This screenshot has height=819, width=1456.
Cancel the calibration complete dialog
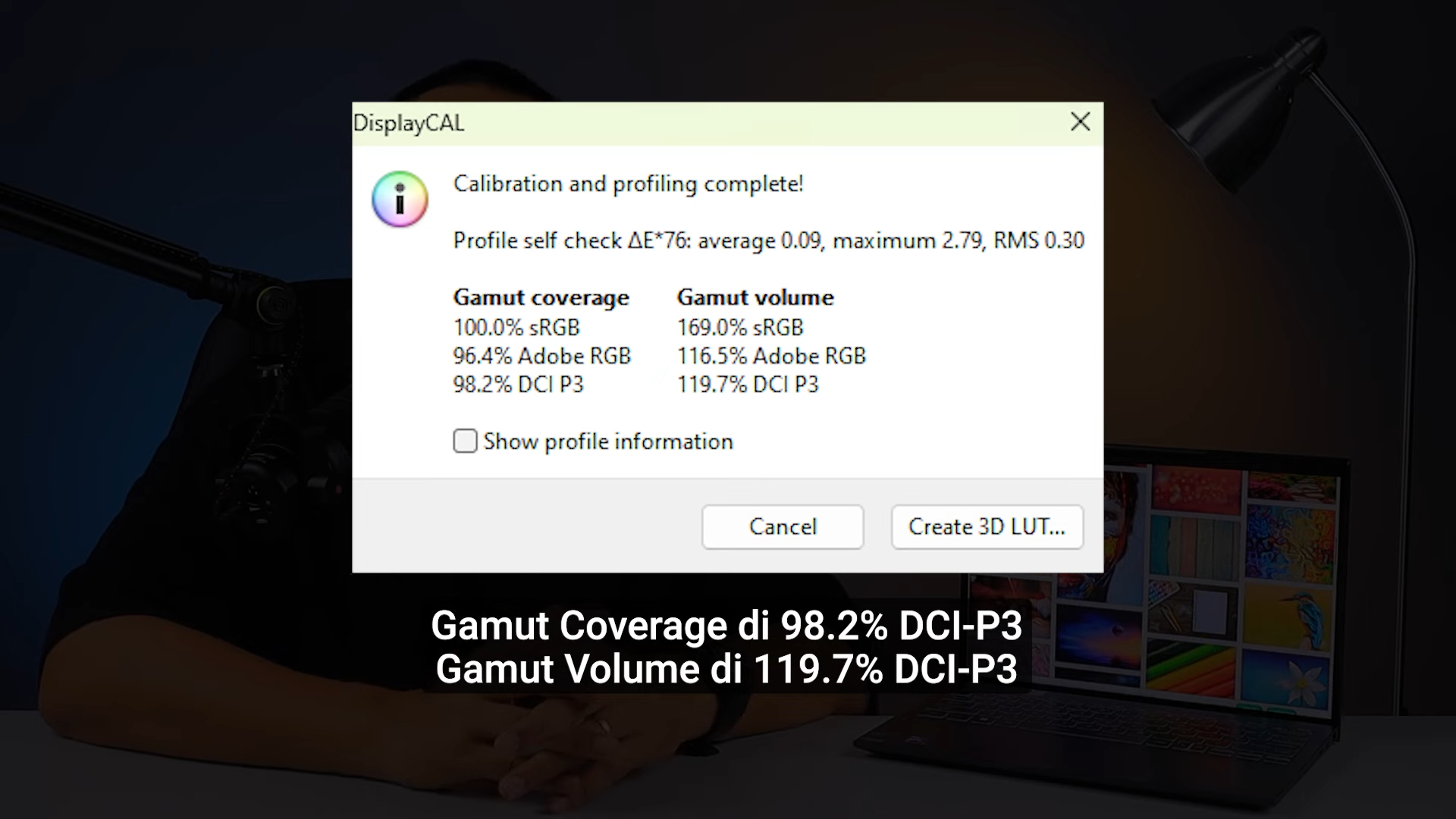coord(783,526)
